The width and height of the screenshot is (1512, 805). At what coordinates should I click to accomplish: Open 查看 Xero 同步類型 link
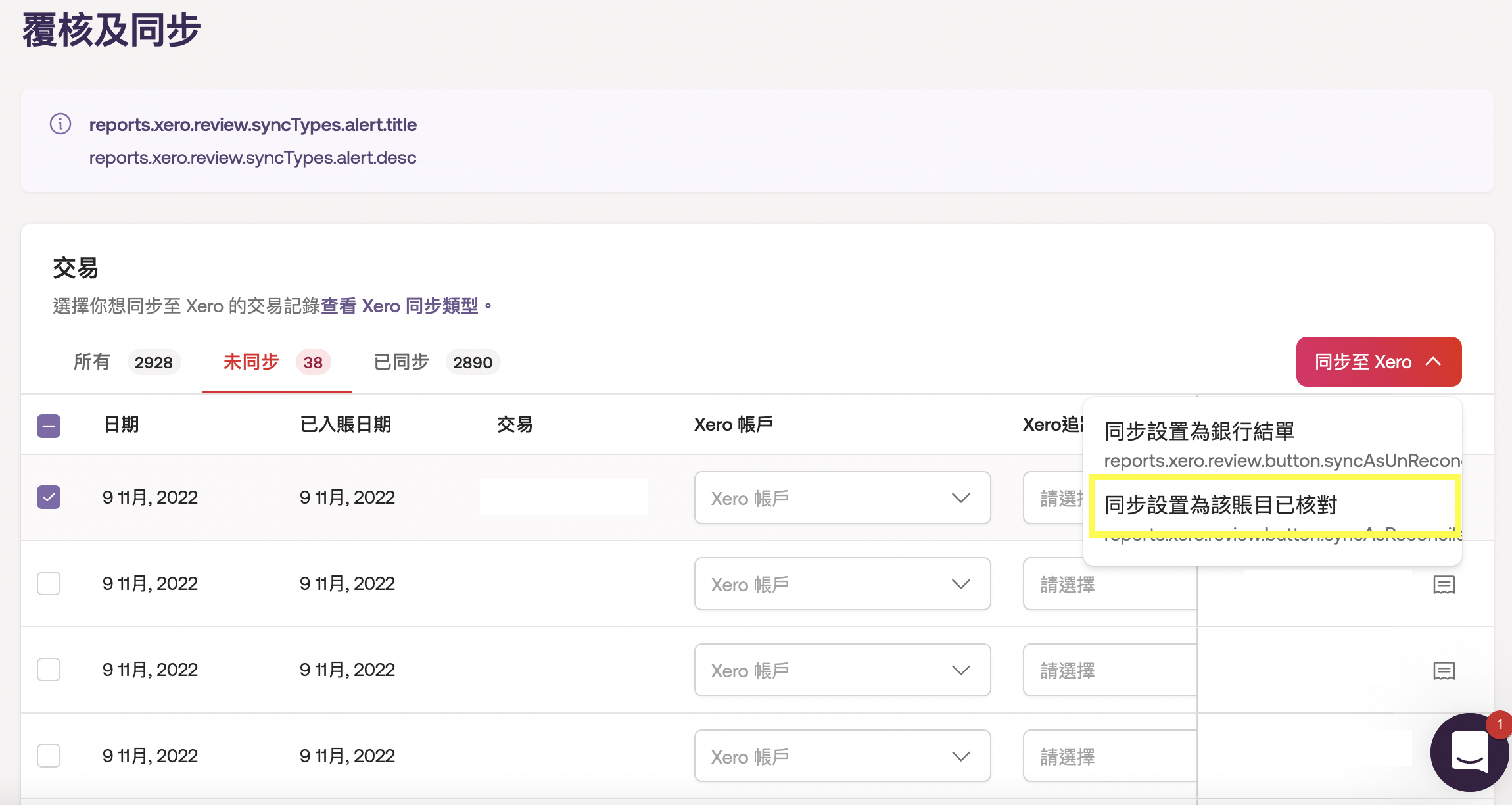pyautogui.click(x=400, y=306)
